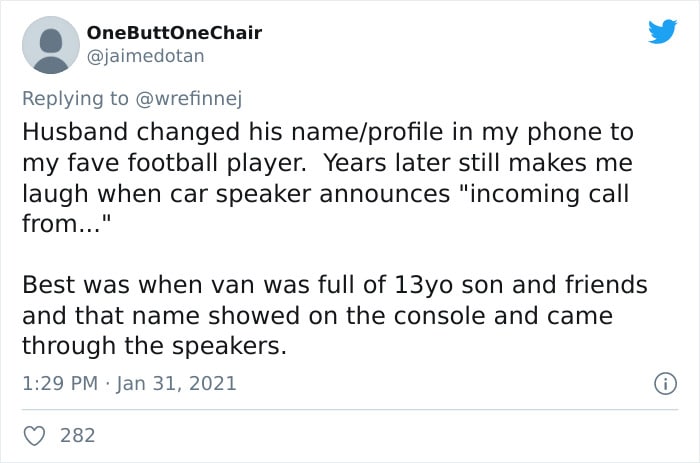The width and height of the screenshot is (700, 463).
Task: Open the tweet info circle icon
Action: (x=665, y=384)
